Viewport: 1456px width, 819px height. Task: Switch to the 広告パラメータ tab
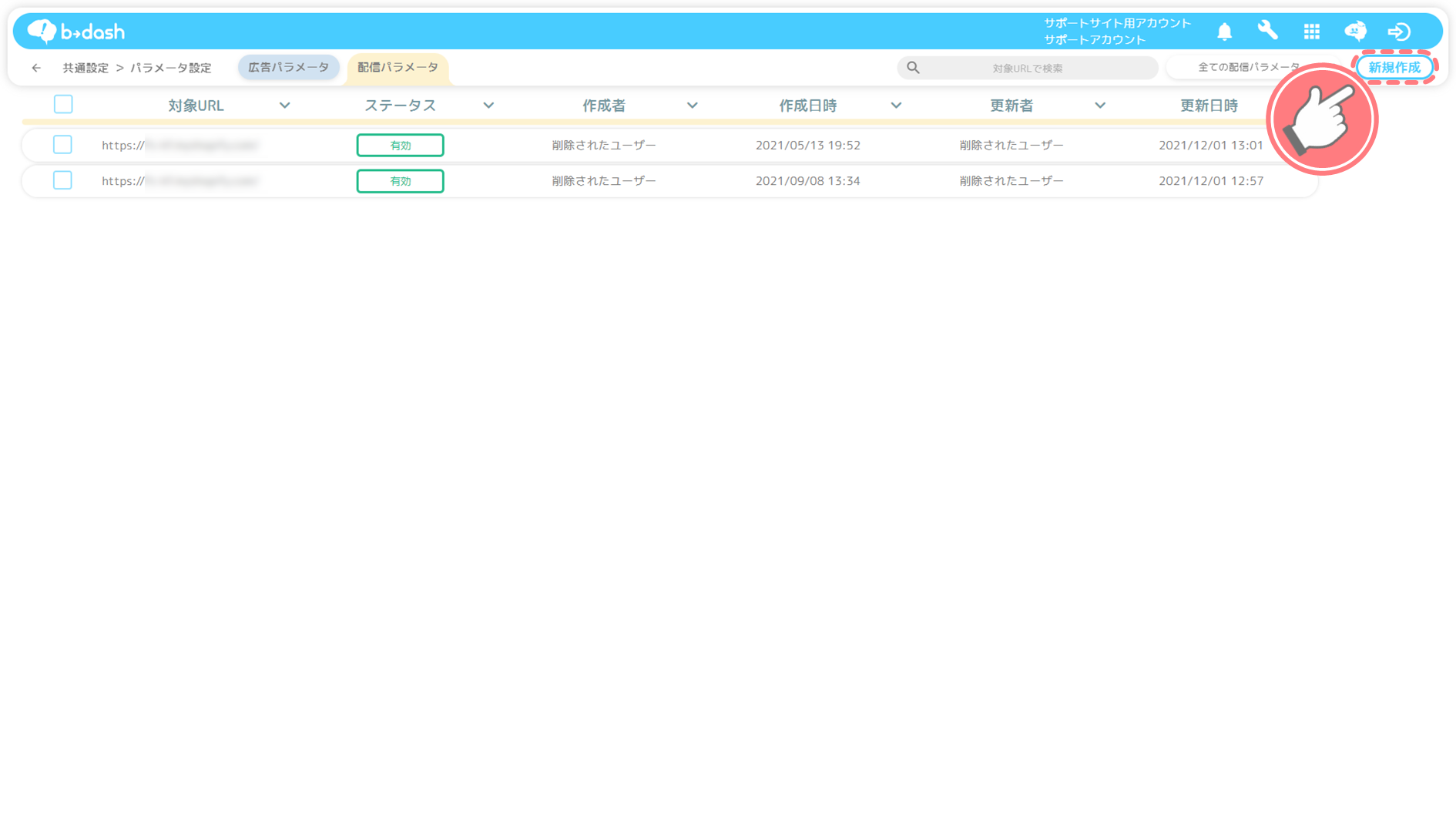coord(288,67)
